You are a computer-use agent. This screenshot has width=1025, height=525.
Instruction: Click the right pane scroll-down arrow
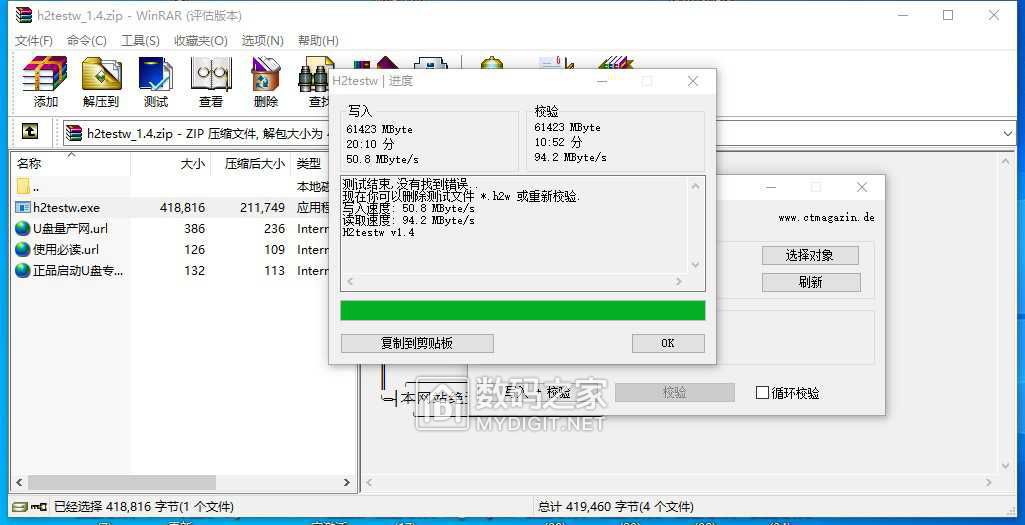coord(1007,465)
